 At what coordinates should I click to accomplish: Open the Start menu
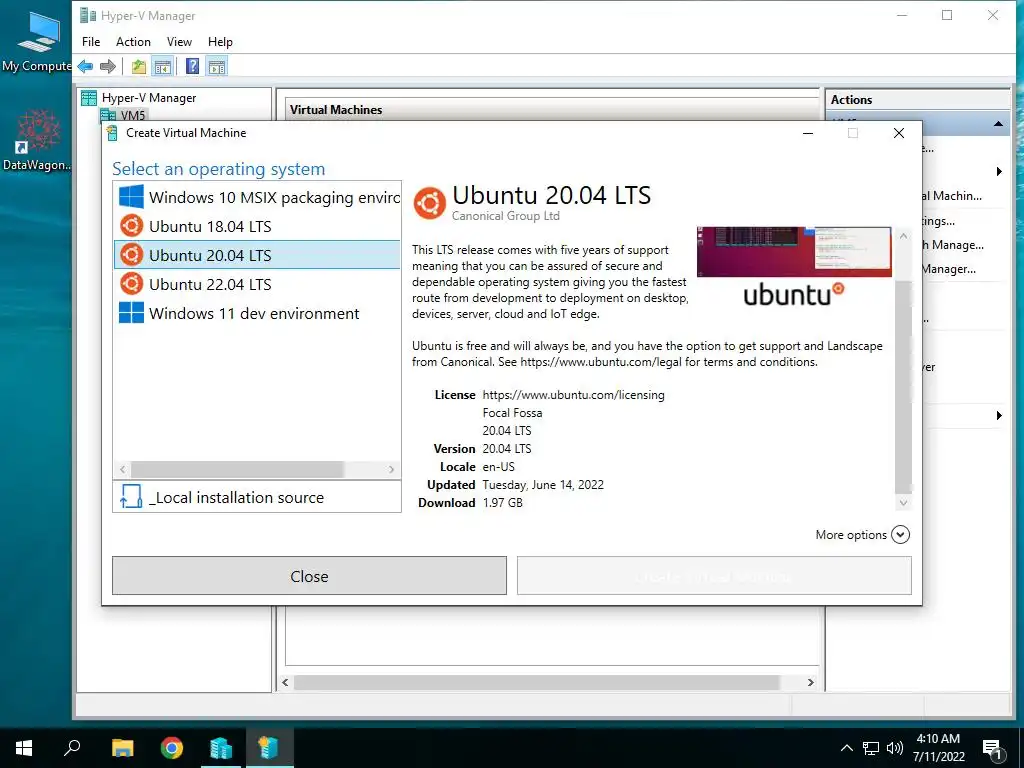[x=24, y=748]
